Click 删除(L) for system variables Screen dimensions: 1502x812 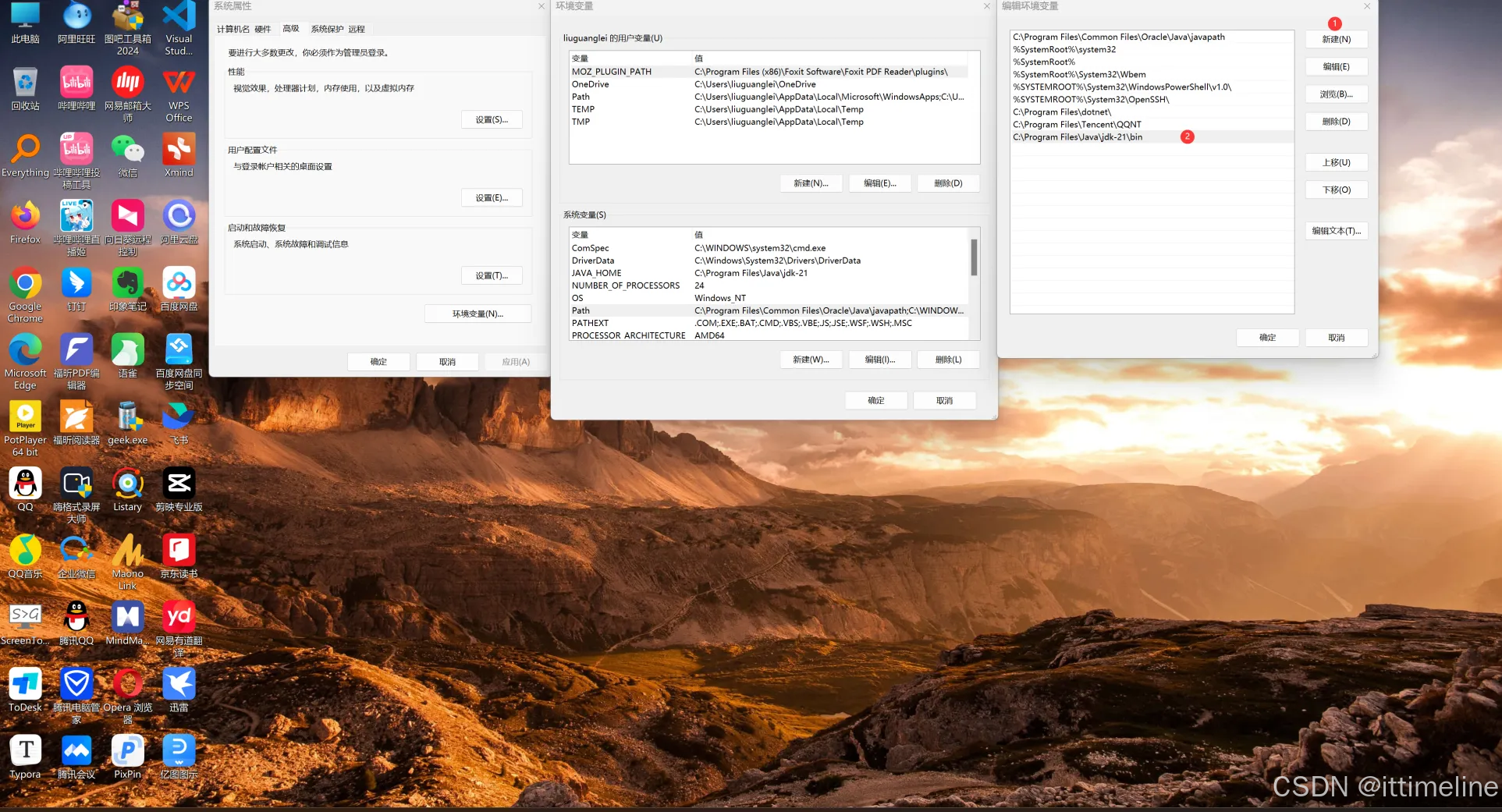click(x=948, y=360)
